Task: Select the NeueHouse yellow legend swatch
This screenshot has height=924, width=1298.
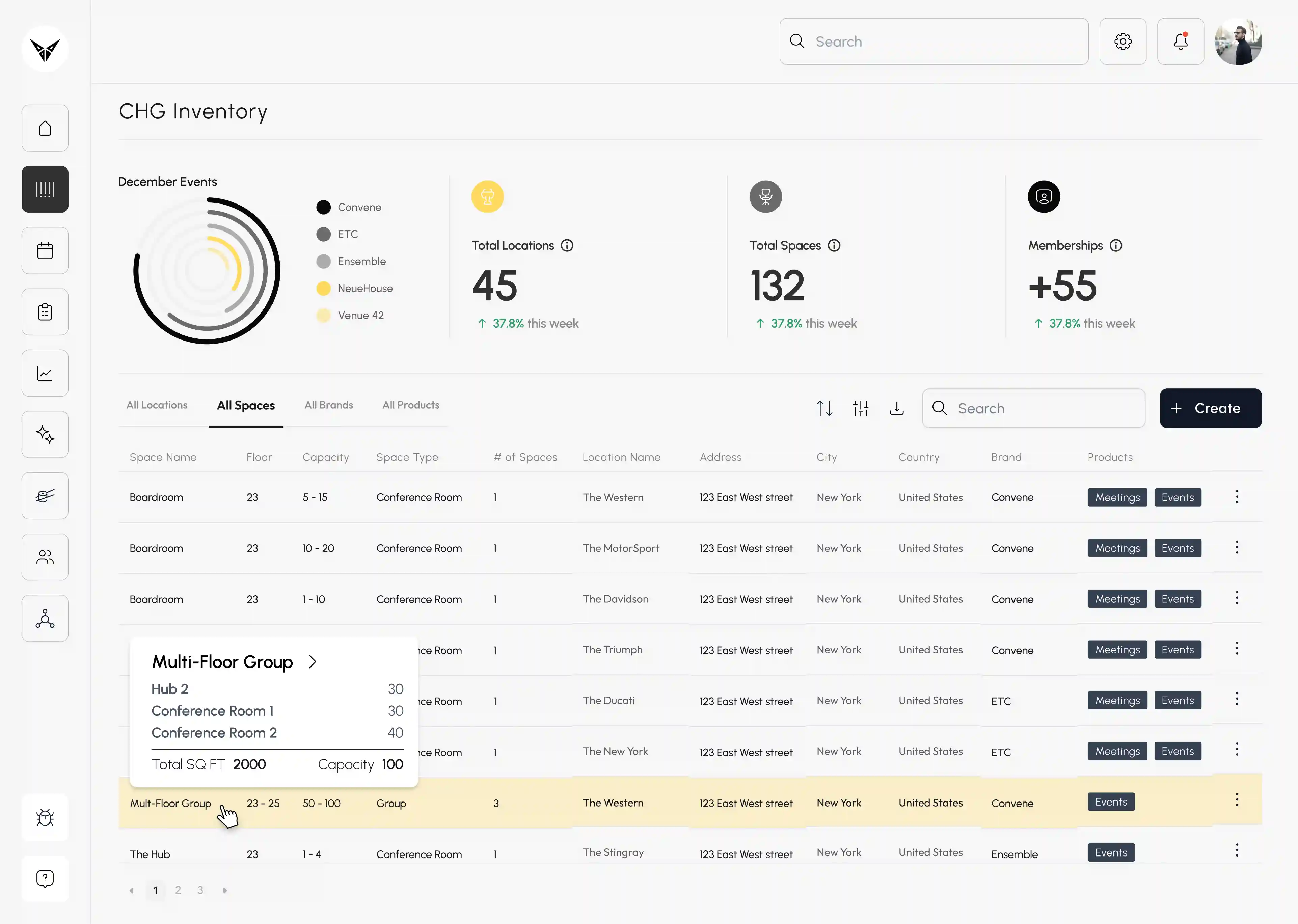Action: click(x=323, y=289)
